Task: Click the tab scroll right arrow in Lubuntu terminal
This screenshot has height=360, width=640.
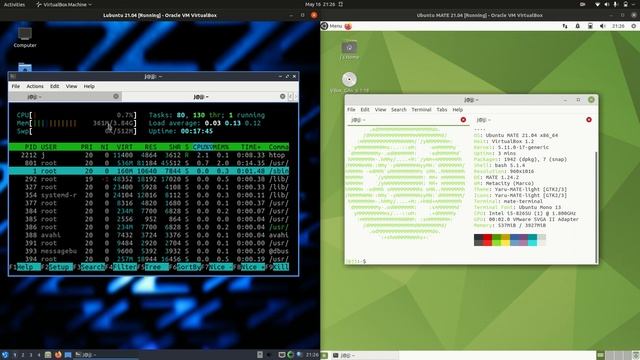Action: click(x=296, y=97)
